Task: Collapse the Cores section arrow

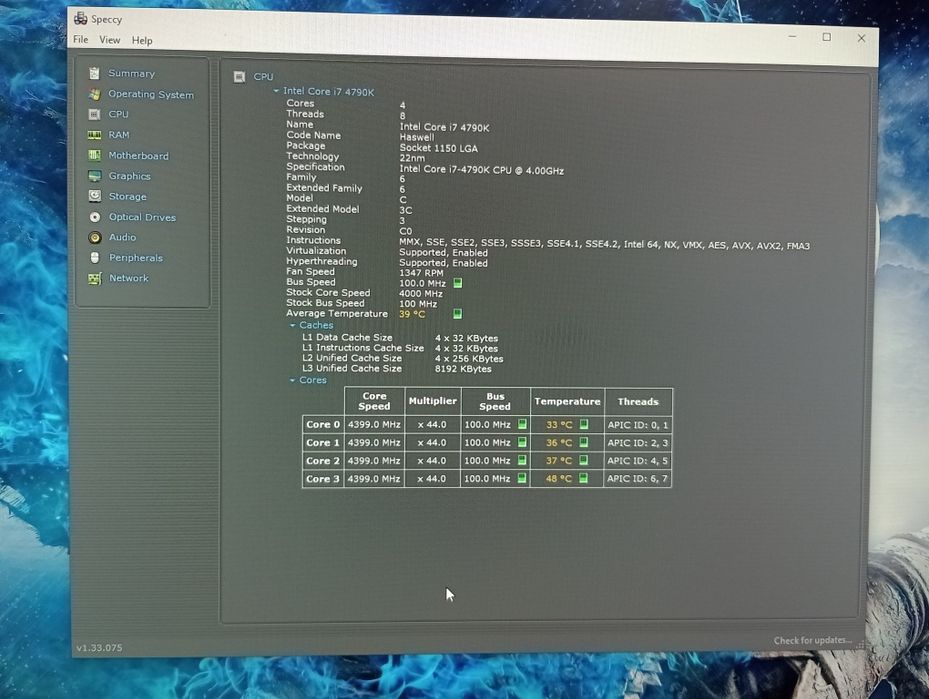Action: 292,380
